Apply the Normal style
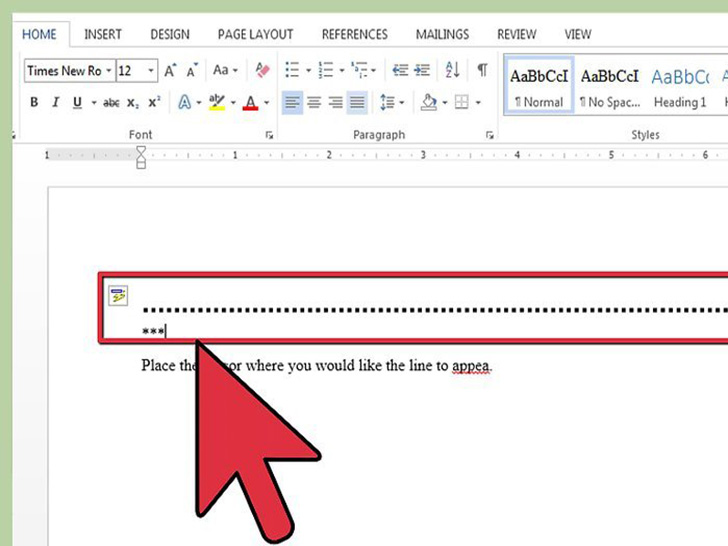Screen dimensions: 728x546 point(539,85)
